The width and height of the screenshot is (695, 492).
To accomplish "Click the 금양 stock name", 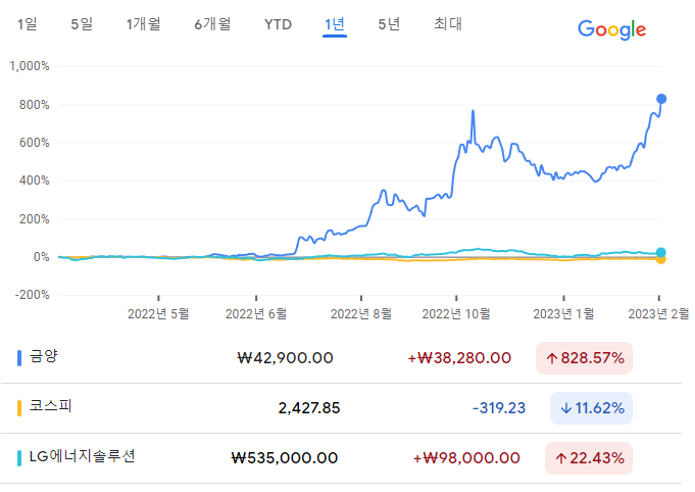I will [x=45, y=356].
